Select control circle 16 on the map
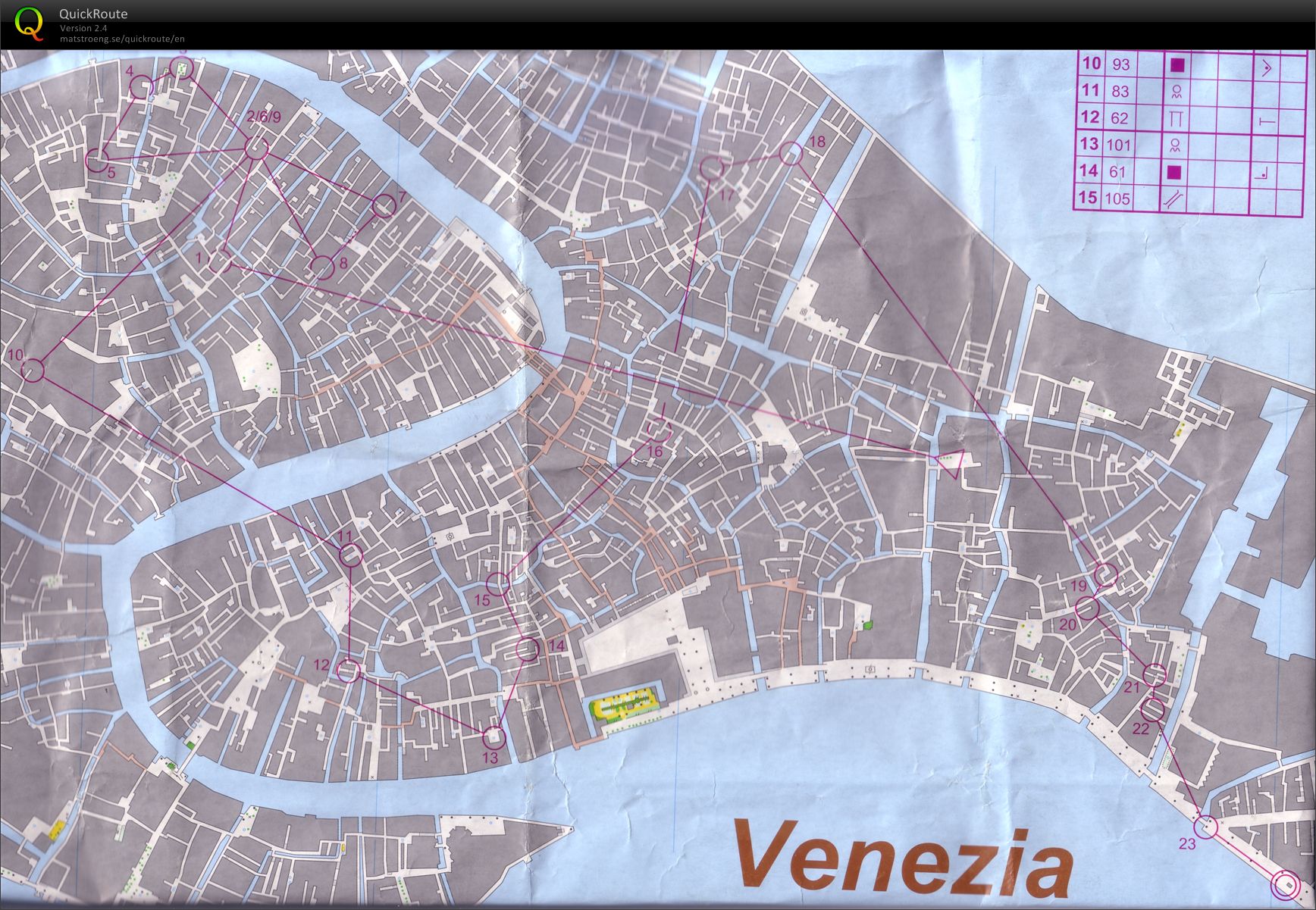Screen dimensions: 1316x910 coord(660,430)
